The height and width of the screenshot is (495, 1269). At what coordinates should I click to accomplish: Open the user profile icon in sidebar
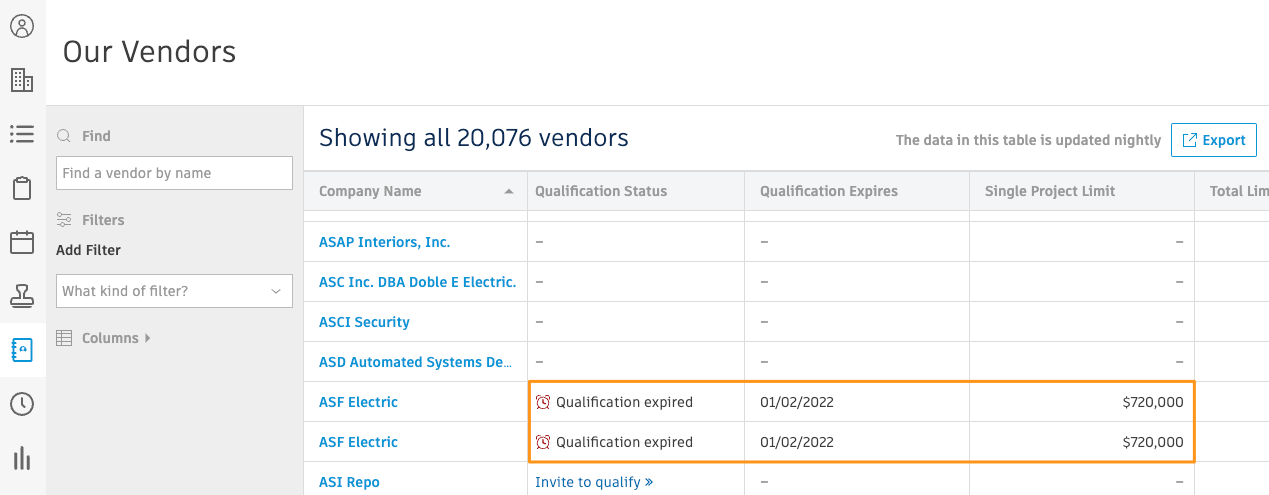[22, 26]
